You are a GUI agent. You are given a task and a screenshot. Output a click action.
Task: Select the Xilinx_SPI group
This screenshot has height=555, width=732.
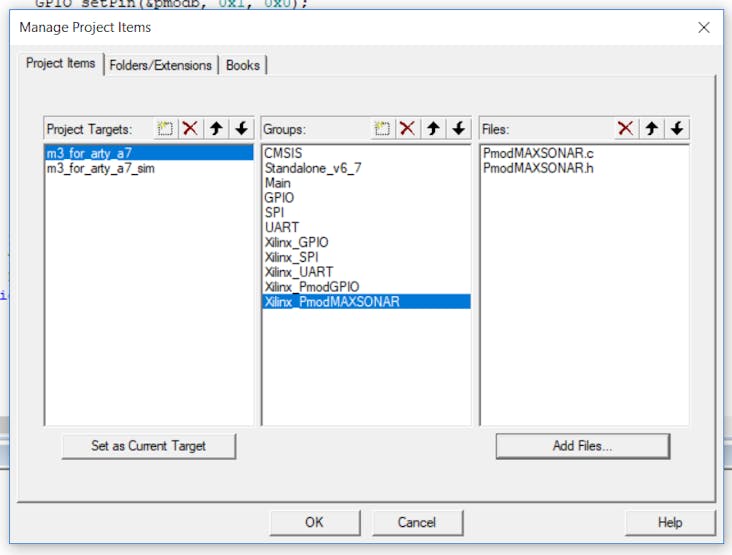(366, 257)
